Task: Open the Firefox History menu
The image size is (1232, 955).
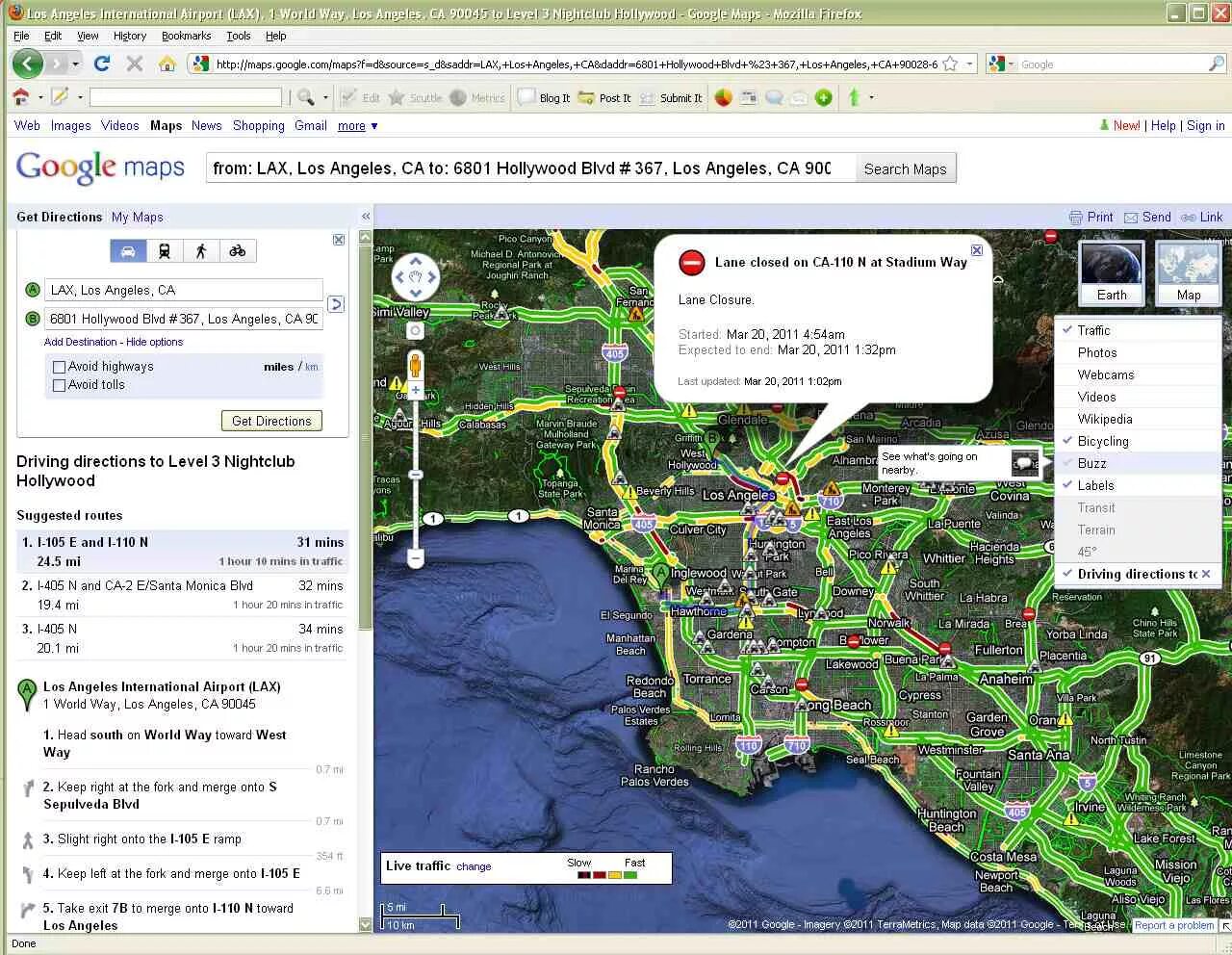Action: [130, 36]
